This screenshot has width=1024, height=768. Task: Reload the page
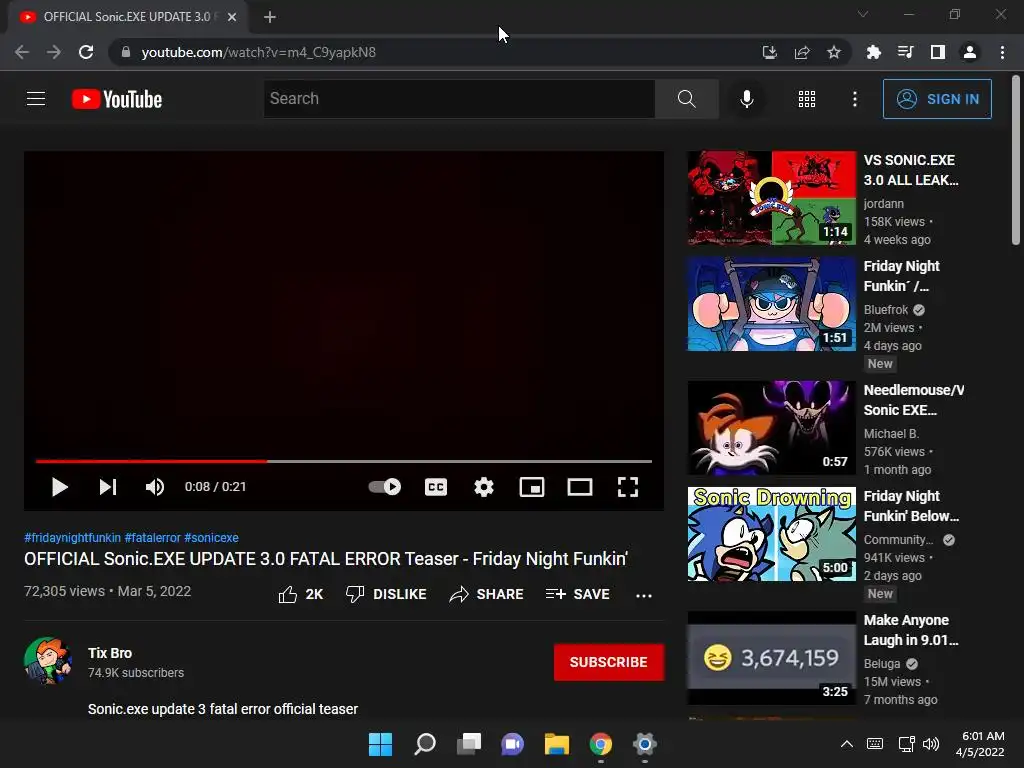point(86,52)
